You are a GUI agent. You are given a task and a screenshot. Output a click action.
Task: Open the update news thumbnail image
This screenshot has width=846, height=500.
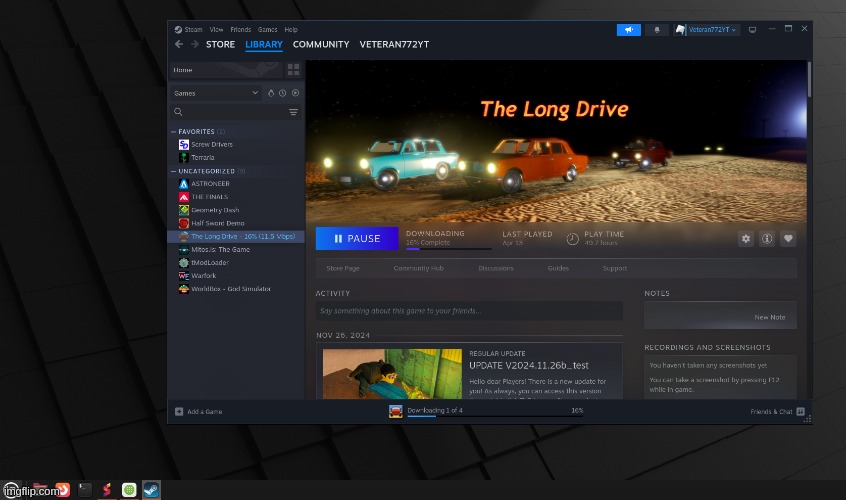tap(392, 374)
